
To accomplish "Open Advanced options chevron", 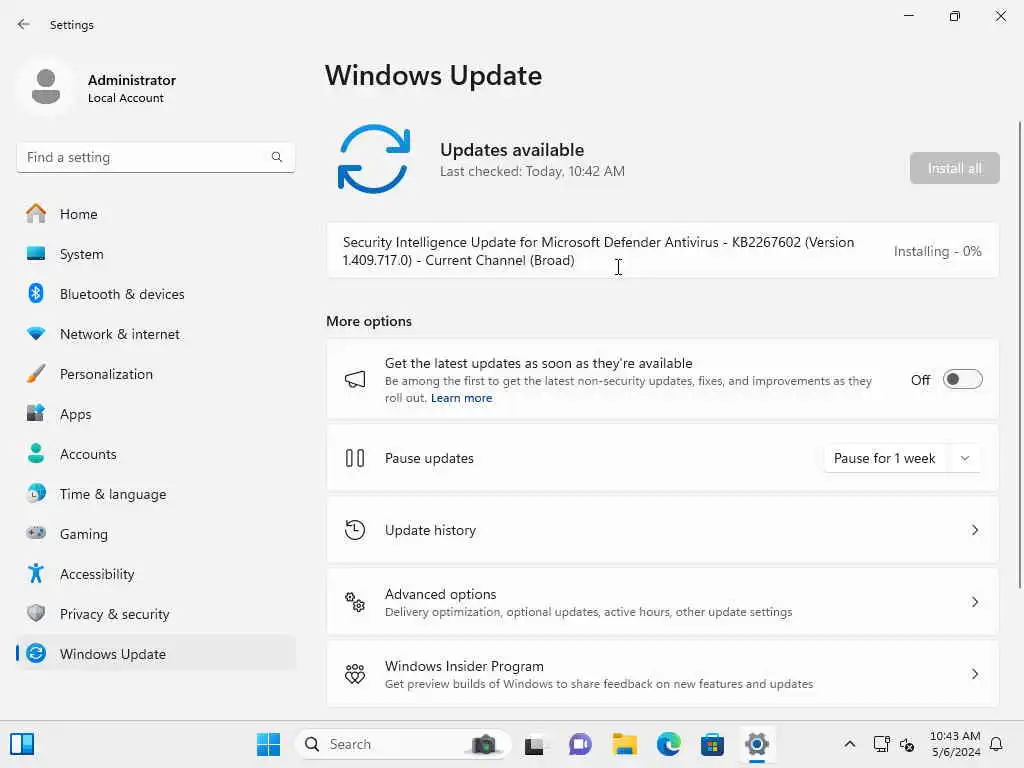I will click(x=974, y=601).
